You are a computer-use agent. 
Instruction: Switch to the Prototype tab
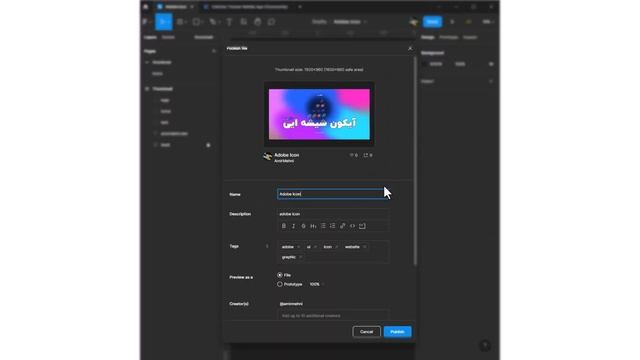tap(449, 37)
